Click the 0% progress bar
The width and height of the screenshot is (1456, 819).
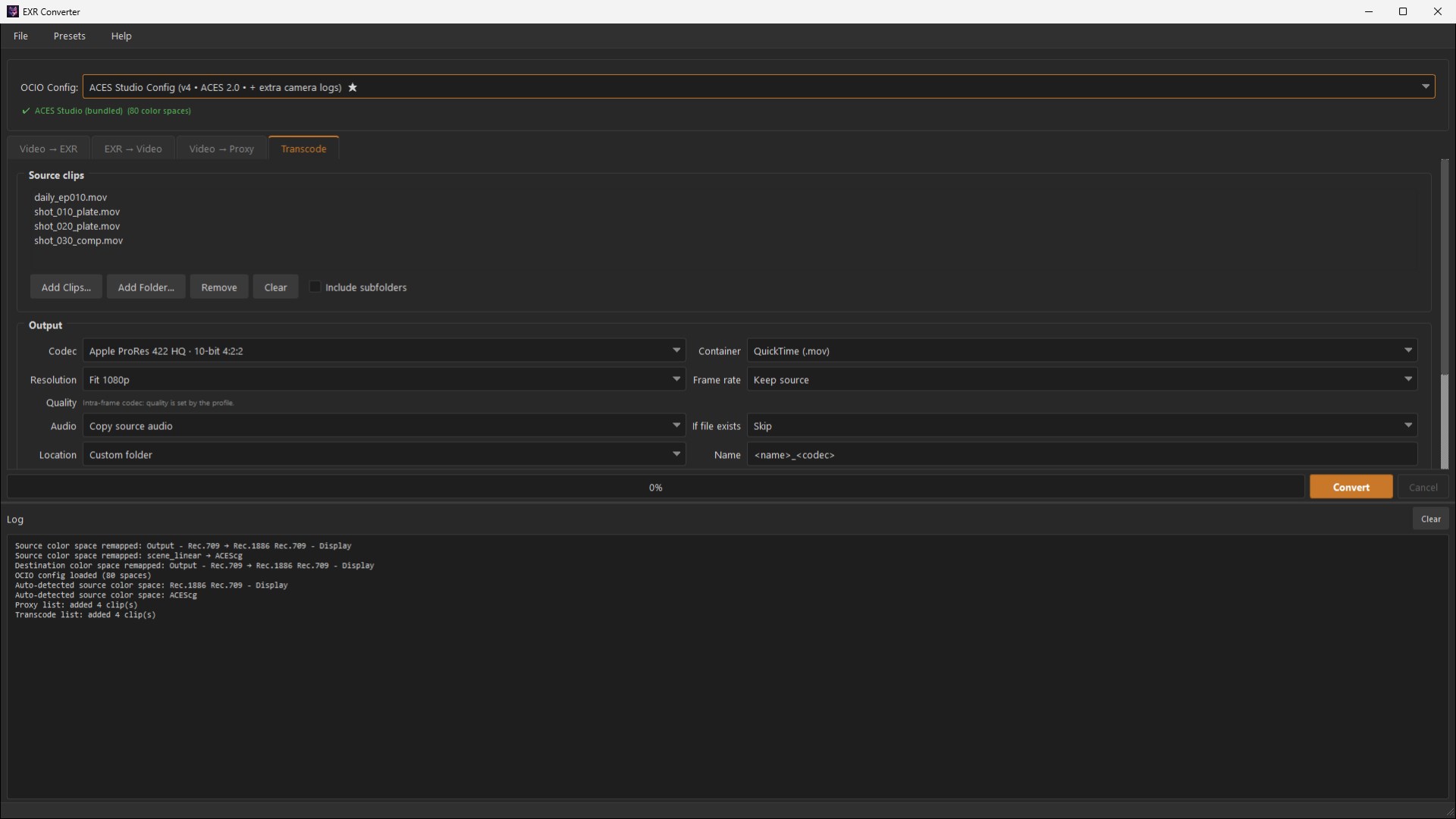(x=656, y=487)
